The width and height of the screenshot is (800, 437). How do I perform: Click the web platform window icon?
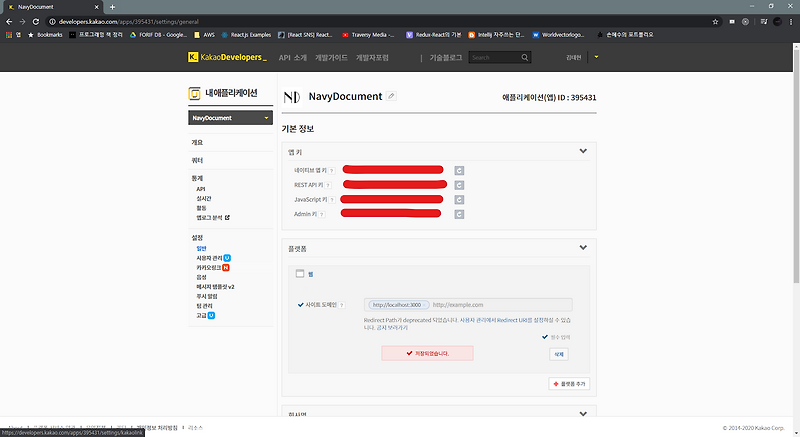[x=300, y=274]
